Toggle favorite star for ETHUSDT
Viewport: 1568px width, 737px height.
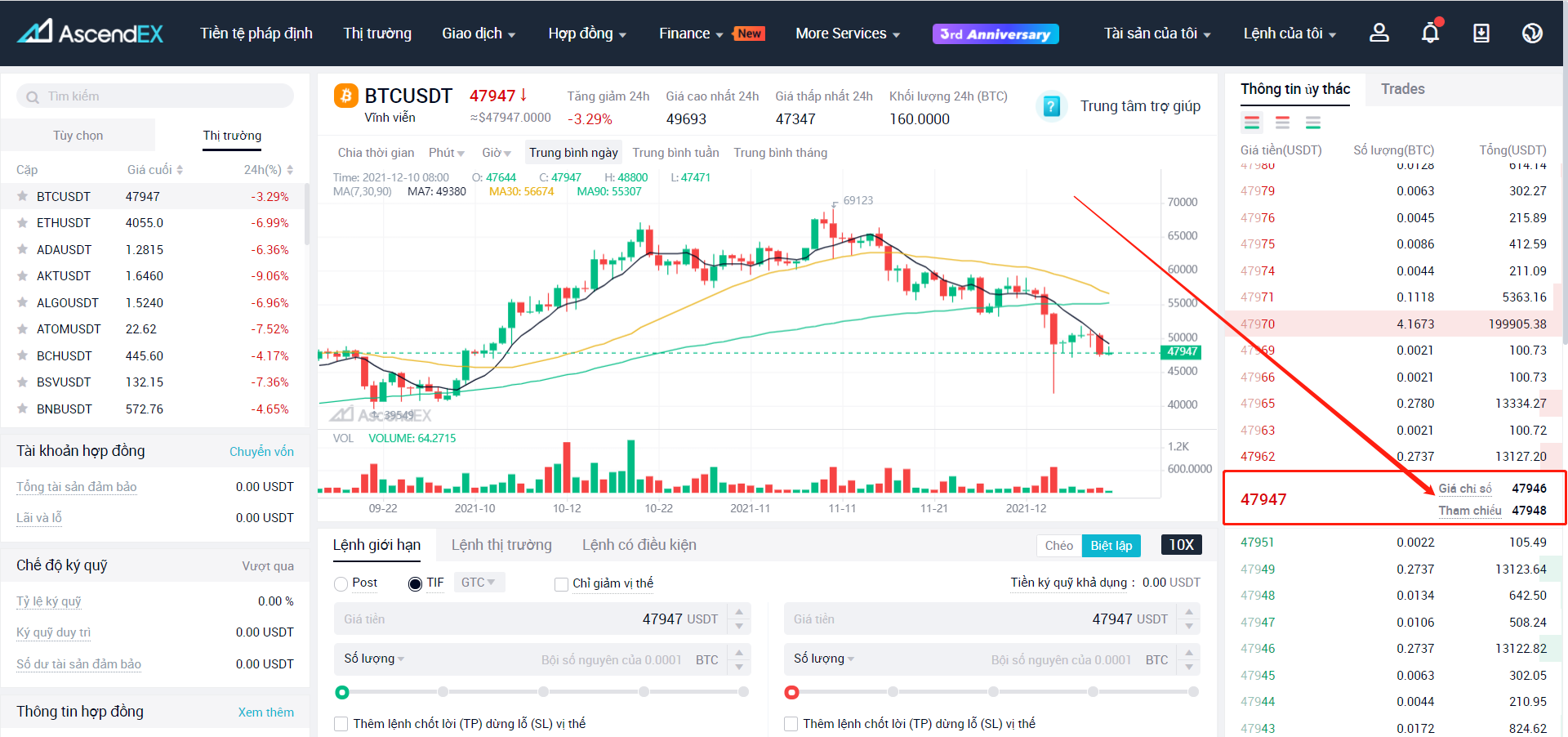point(23,222)
